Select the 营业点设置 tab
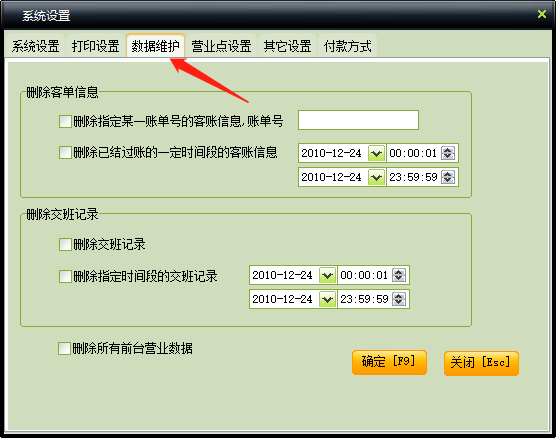Screen dimensions: 556x438 [x=221, y=46]
